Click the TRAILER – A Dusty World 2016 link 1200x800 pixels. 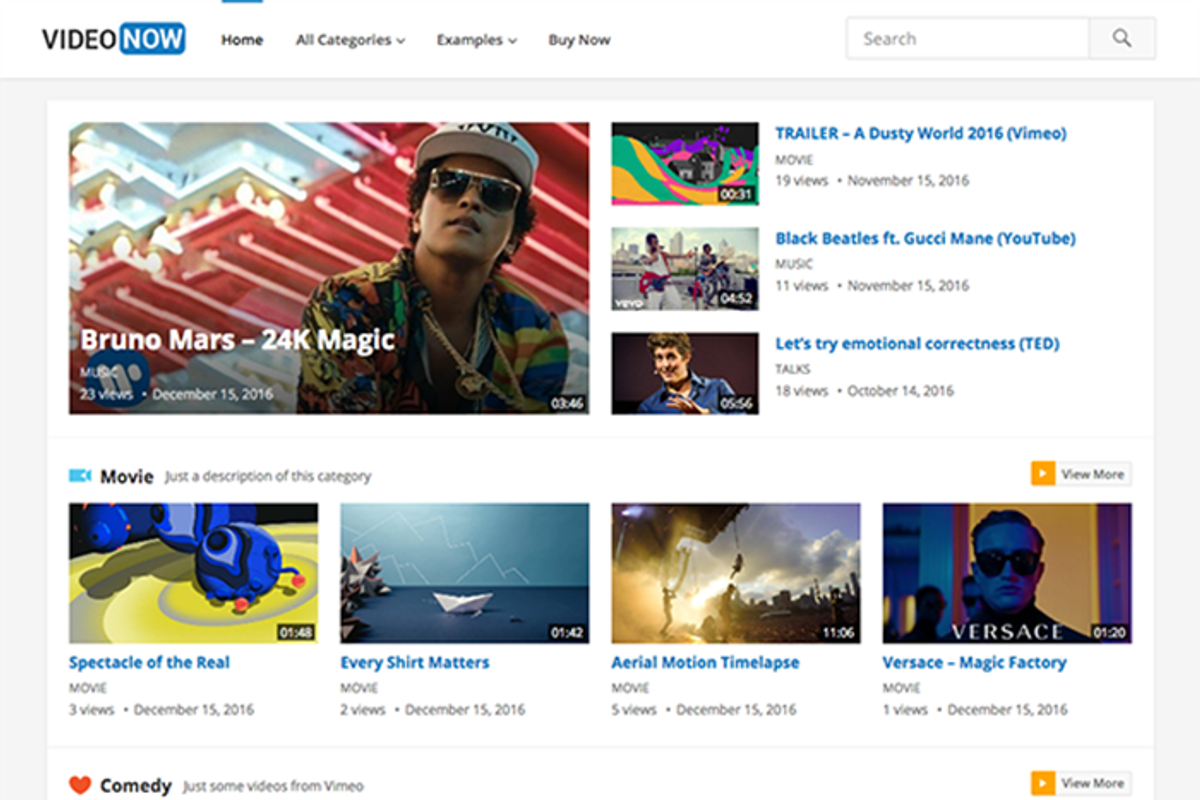point(921,133)
